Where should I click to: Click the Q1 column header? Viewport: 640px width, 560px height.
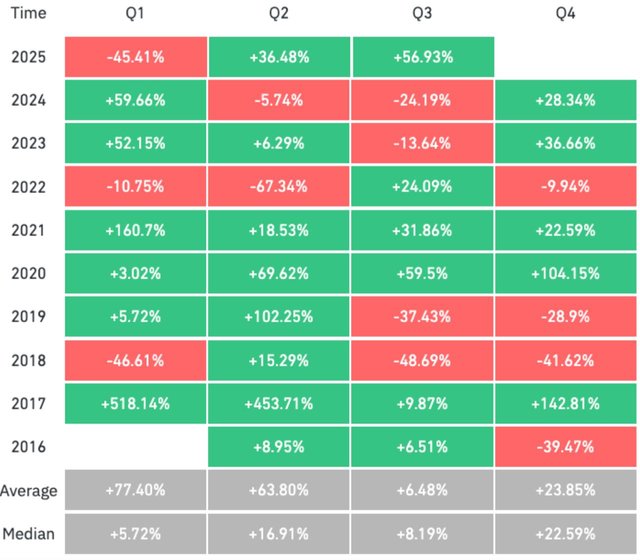(137, 15)
